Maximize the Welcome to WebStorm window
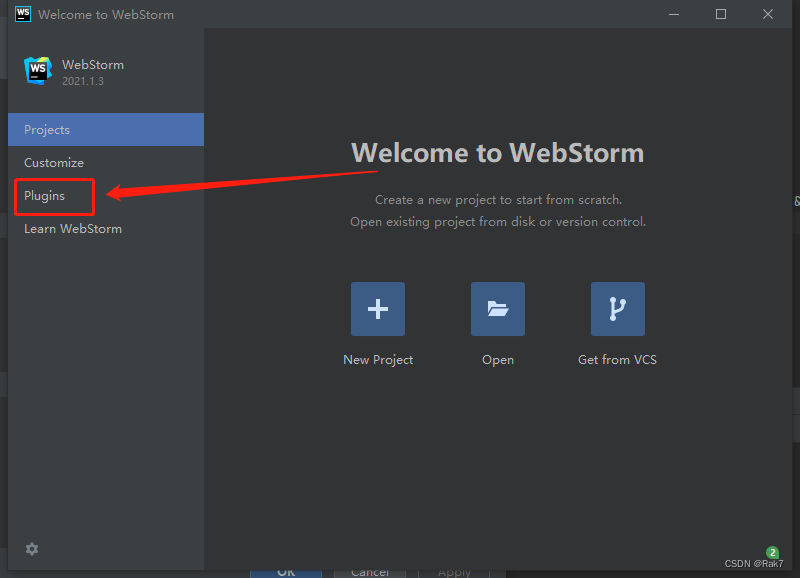This screenshot has width=800, height=578. pos(720,14)
